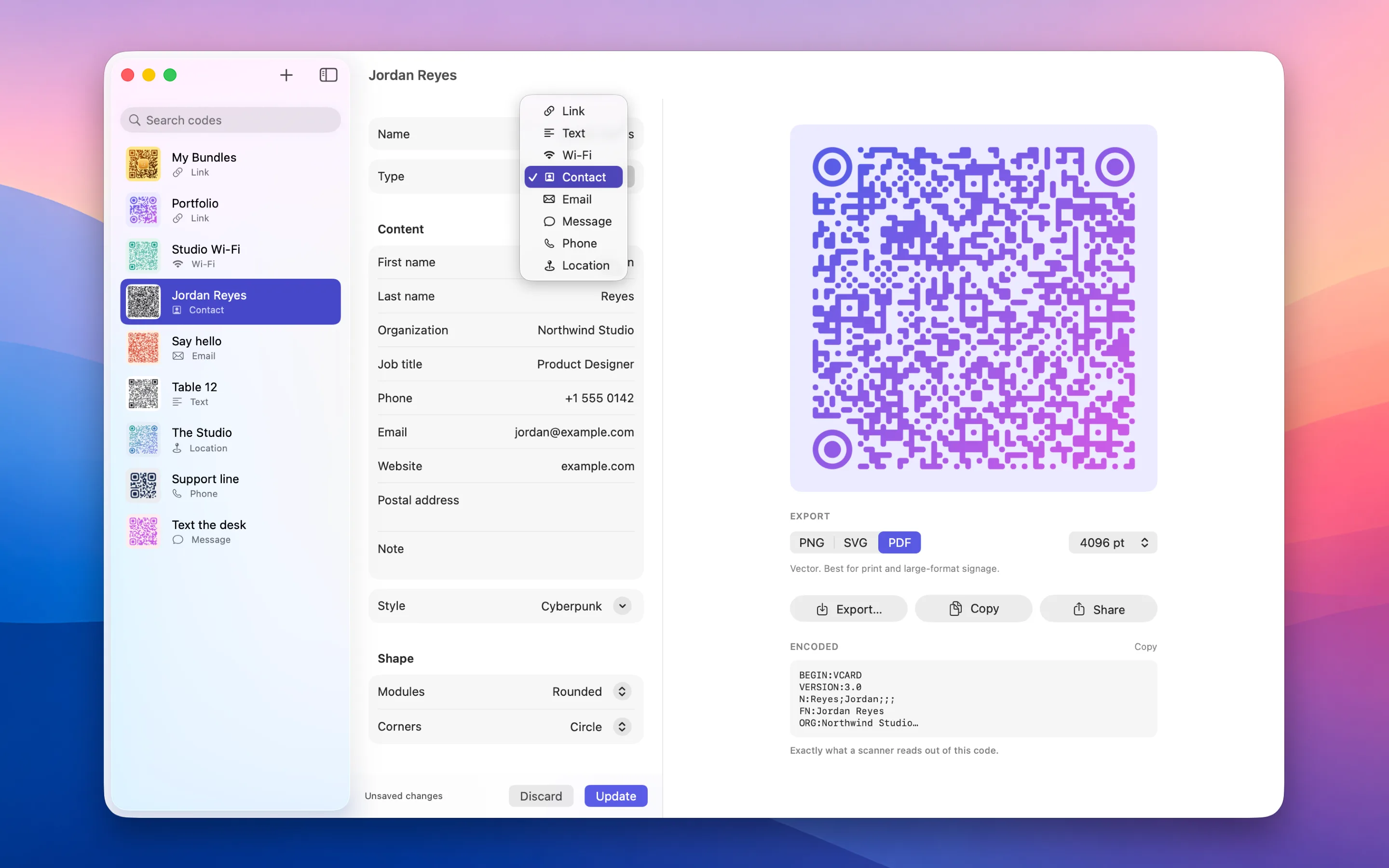
Task: Select the Portfolio QR thumbnail
Action: 143,210
